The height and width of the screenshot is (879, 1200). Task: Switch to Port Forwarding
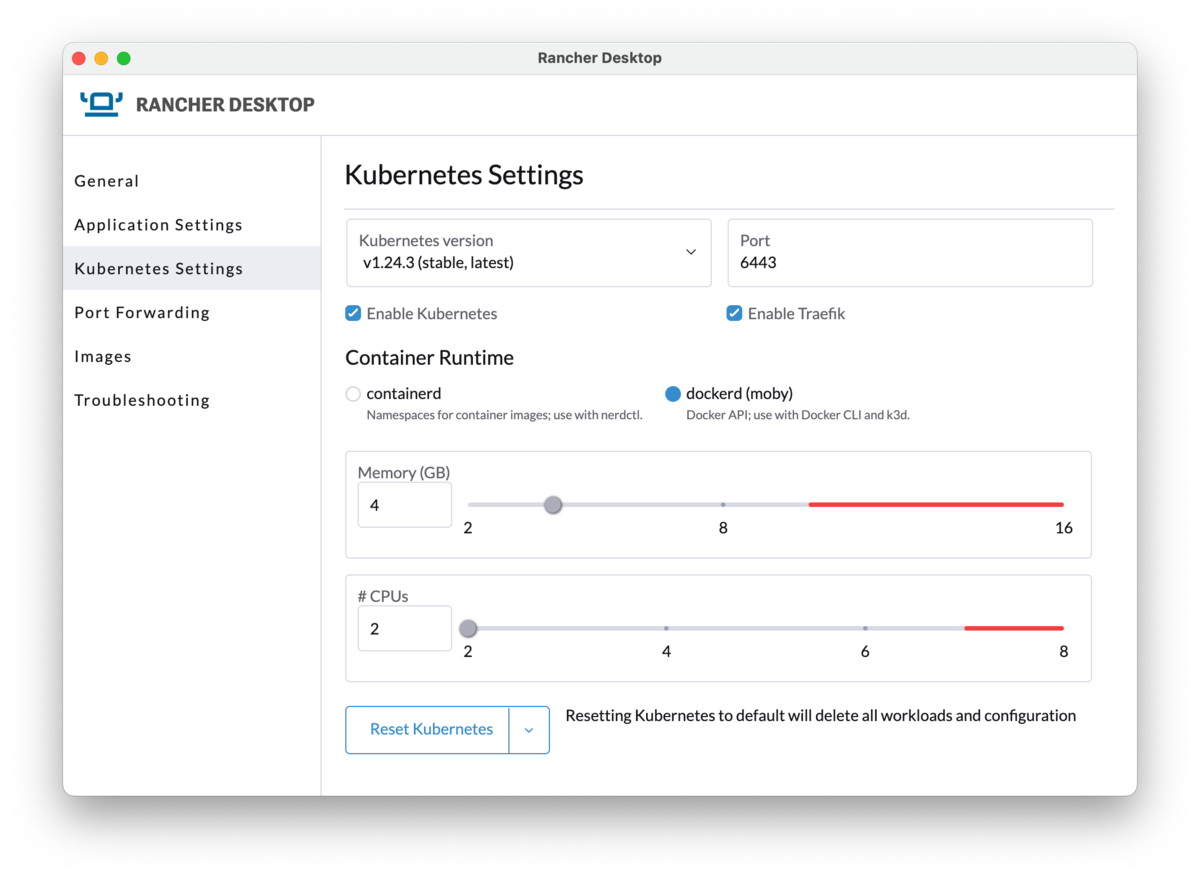click(x=142, y=312)
